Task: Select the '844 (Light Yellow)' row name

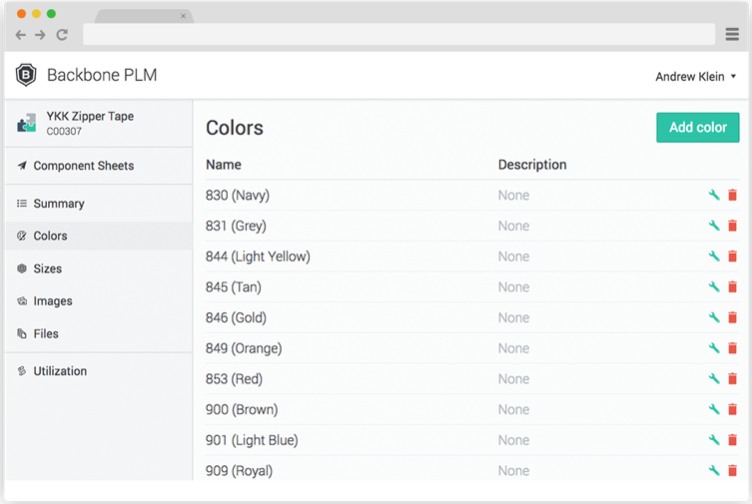Action: pyautogui.click(x=258, y=257)
